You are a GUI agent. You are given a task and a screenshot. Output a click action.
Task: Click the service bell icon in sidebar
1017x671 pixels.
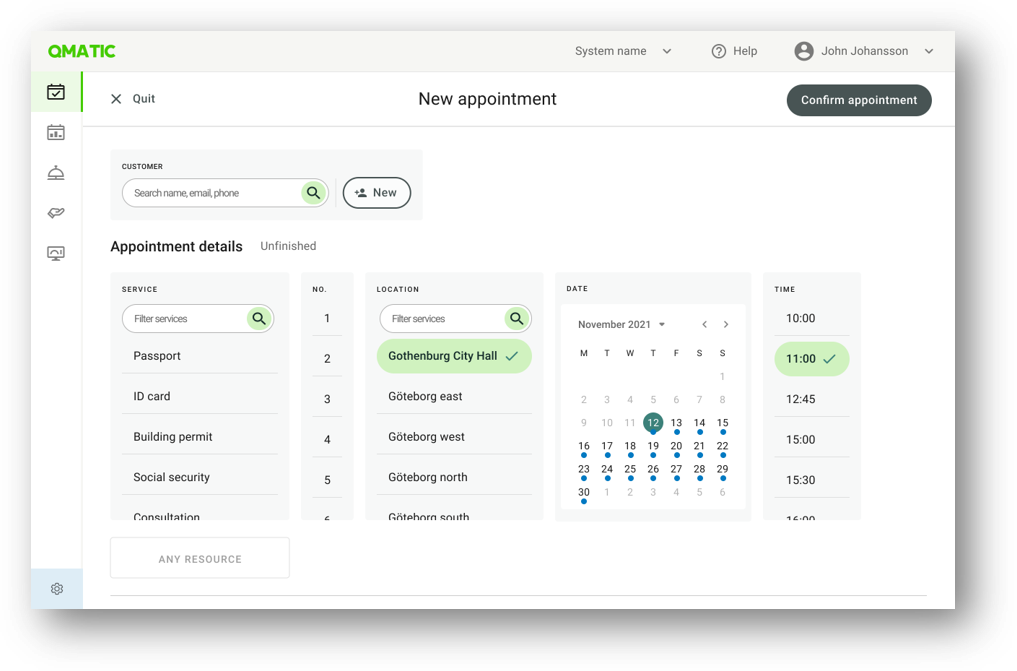(54, 172)
